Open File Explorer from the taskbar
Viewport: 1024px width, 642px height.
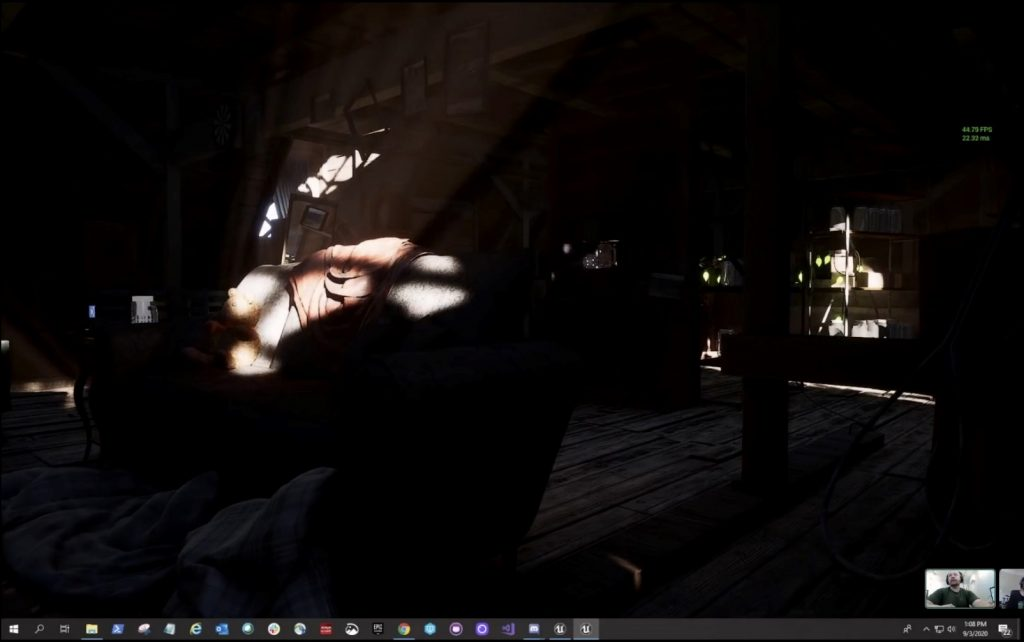(x=91, y=629)
